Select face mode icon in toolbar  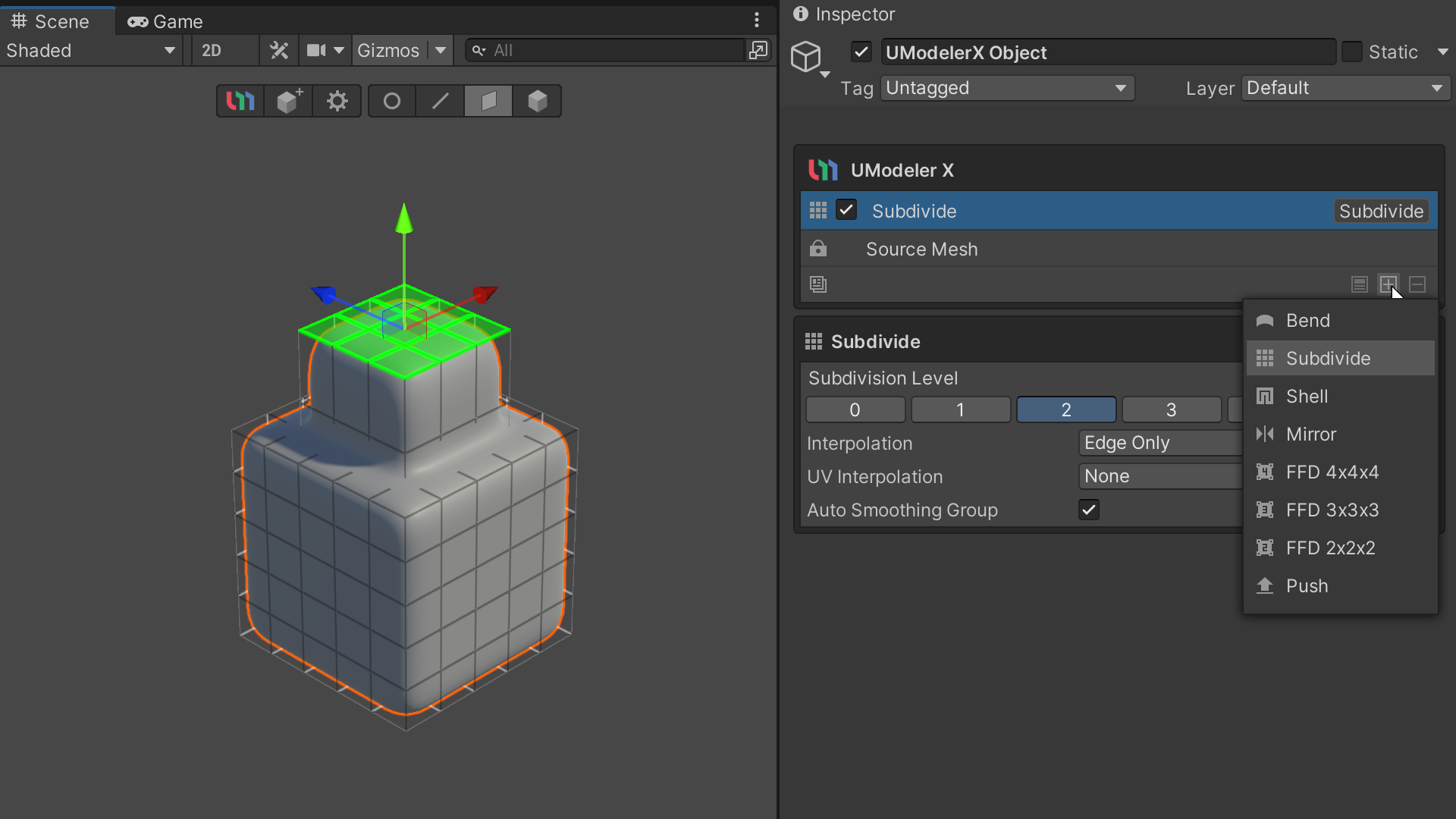[x=488, y=101]
